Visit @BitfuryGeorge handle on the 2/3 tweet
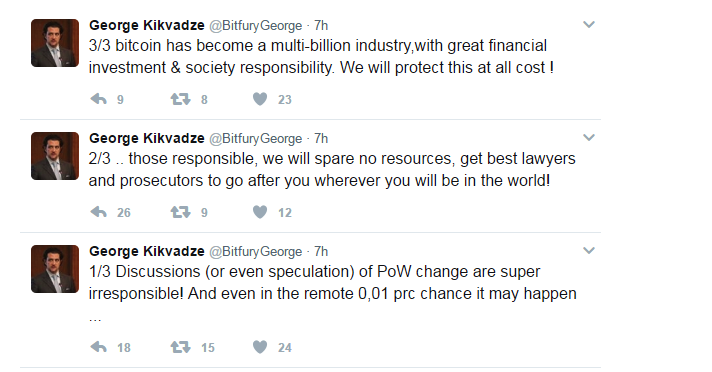This screenshot has height=372, width=712. coord(256,139)
